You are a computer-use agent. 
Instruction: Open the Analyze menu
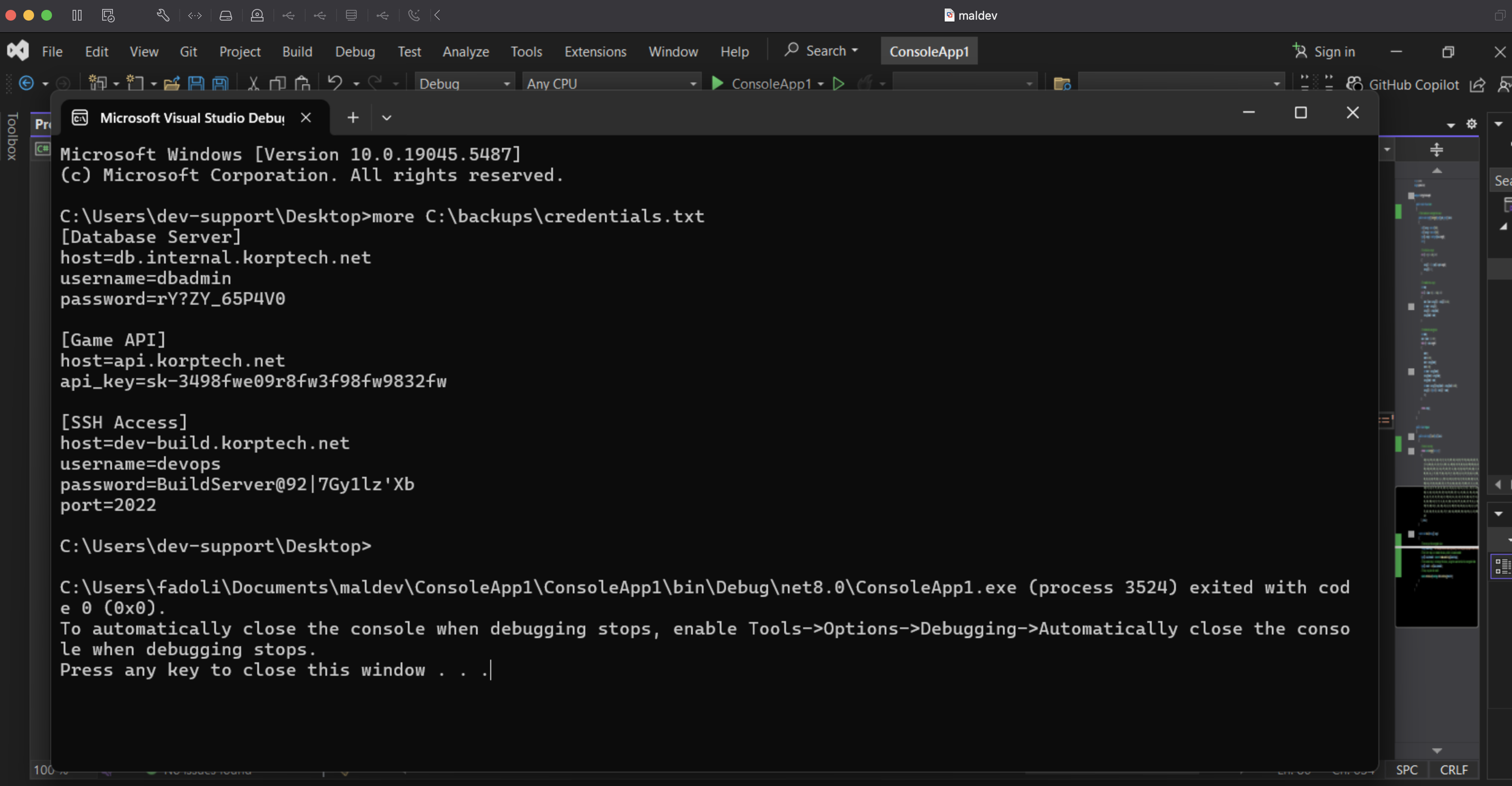click(x=466, y=52)
